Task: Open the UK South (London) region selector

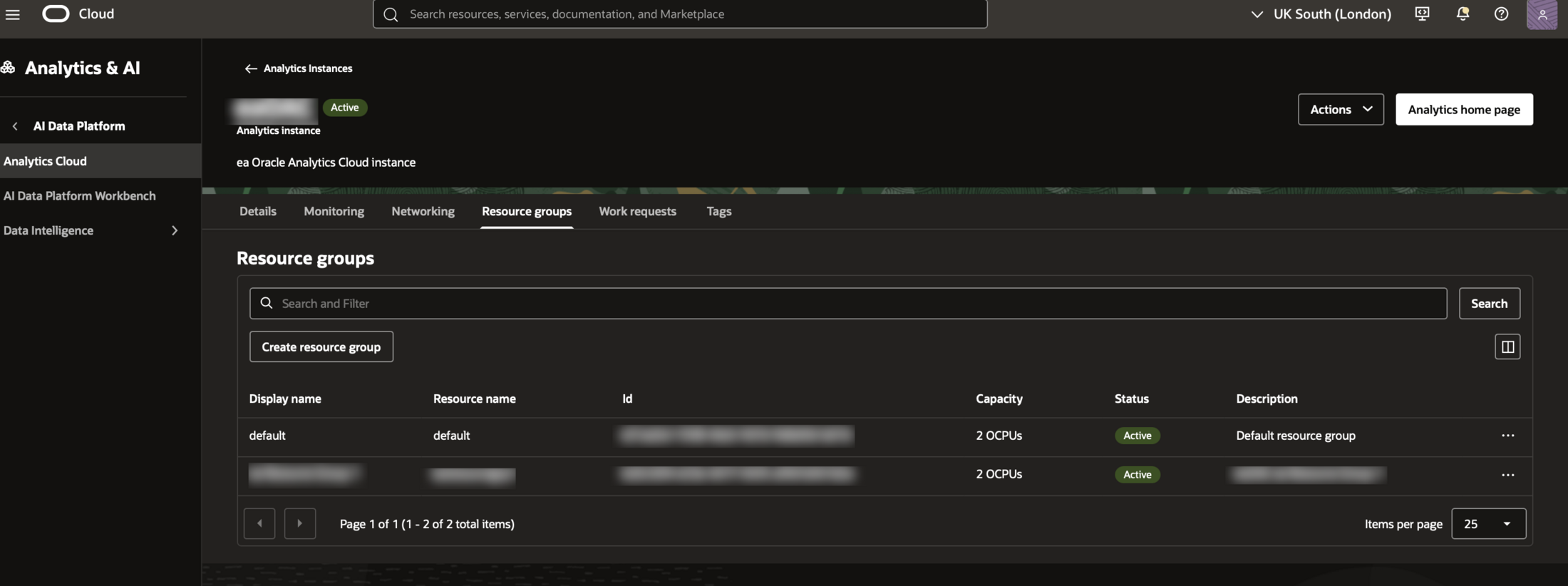Action: 1321,14
